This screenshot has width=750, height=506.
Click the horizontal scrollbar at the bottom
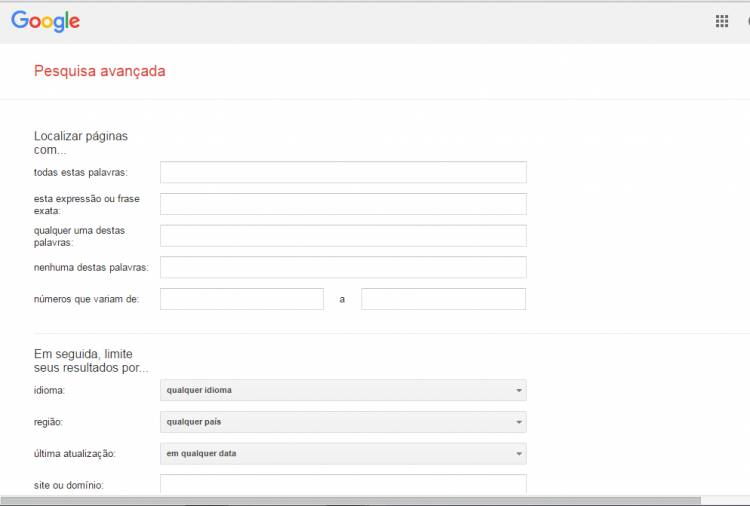[350, 500]
